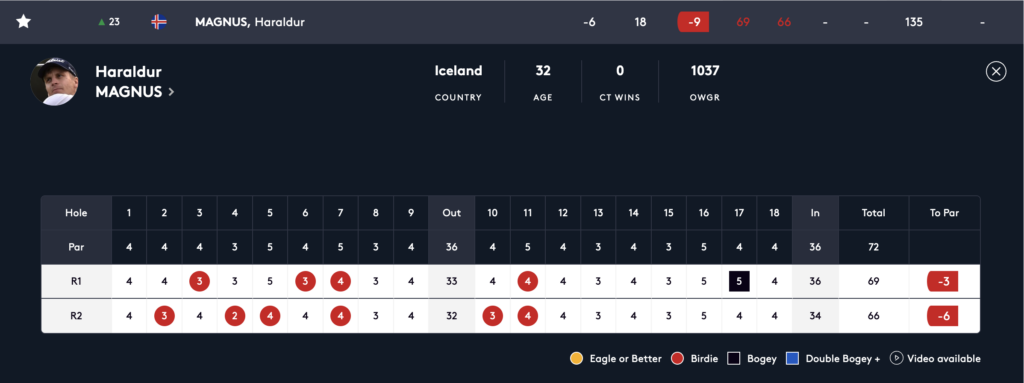Click the red -9 score badge

(695, 22)
